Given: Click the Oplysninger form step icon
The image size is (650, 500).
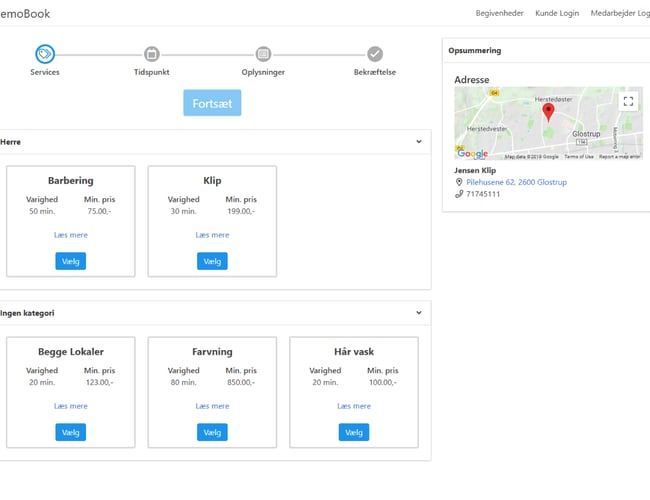Looking at the screenshot, I should pos(263,54).
